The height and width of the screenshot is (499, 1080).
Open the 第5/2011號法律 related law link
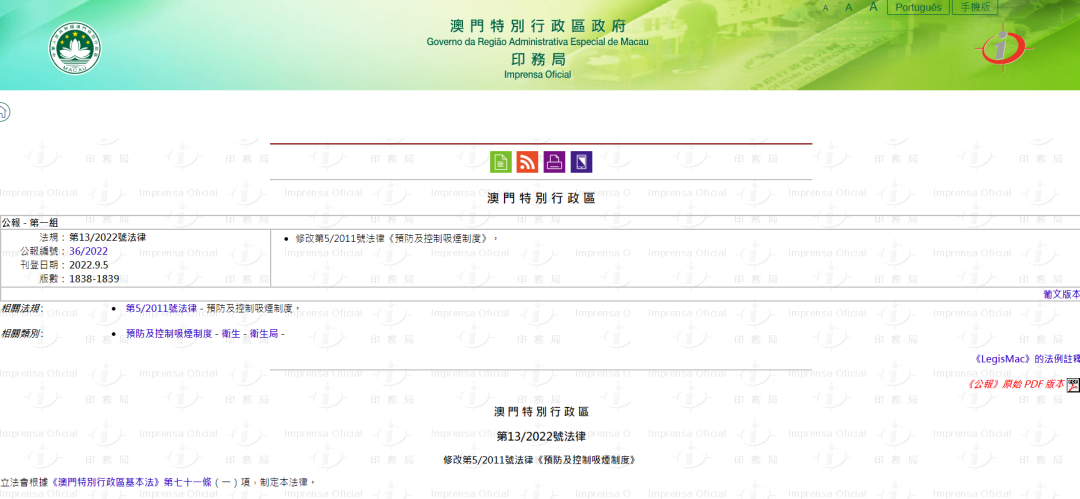click(161, 308)
